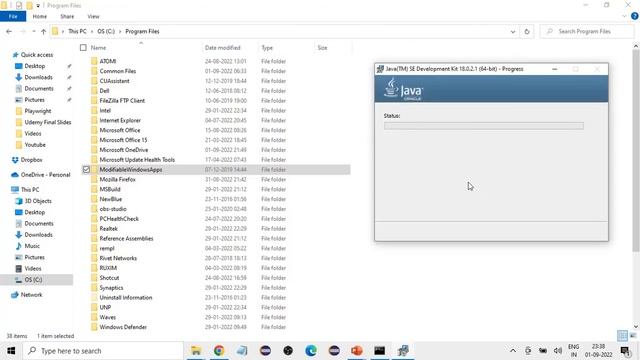Screen dimensions: 640x360
Task: Open Microsoft Edge from taskbar
Action: (311, 351)
